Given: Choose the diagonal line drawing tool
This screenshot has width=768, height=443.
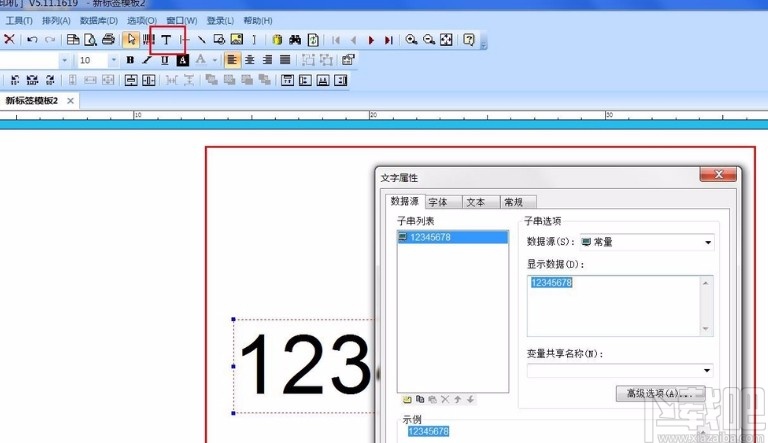Looking at the screenshot, I should click(201, 40).
